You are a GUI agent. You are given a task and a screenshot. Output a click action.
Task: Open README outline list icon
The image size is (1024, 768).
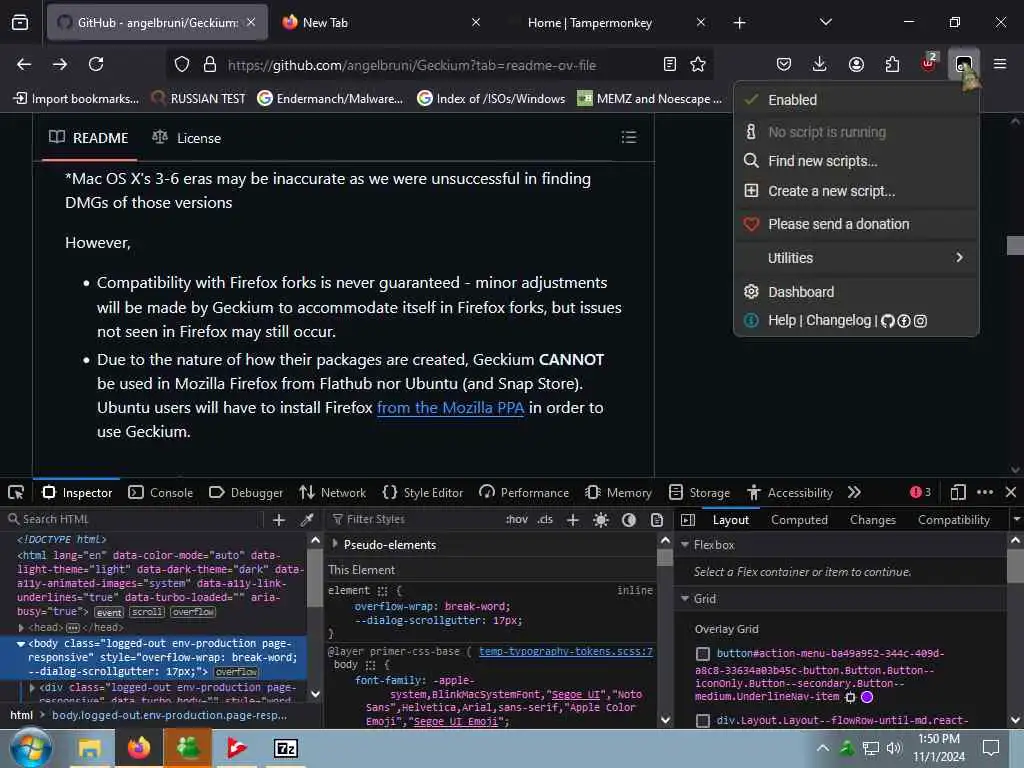click(x=628, y=137)
